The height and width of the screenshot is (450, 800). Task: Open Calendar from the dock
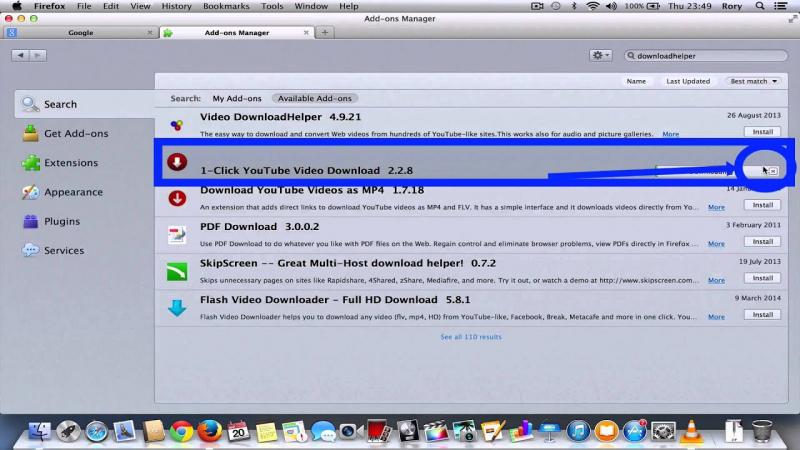(x=238, y=432)
